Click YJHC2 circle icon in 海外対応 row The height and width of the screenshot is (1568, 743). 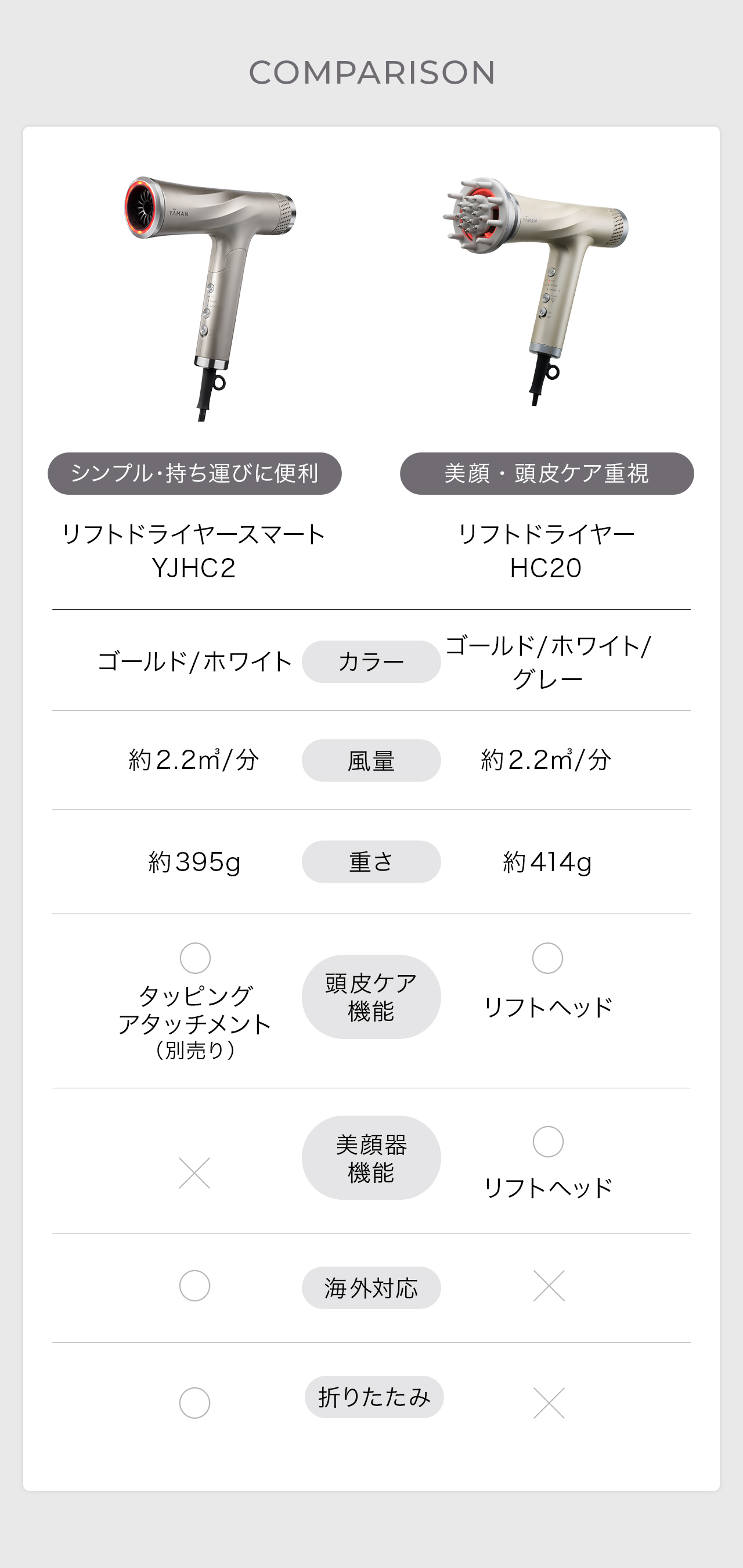tap(194, 1286)
